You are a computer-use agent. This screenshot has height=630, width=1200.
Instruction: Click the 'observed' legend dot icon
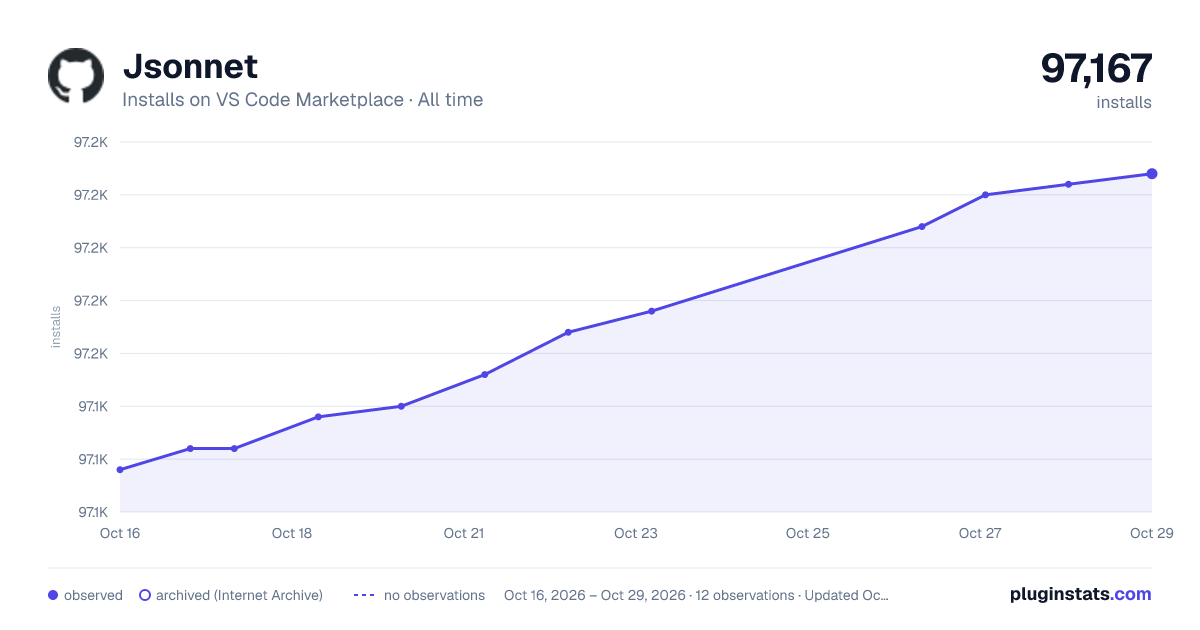pyautogui.click(x=53, y=595)
